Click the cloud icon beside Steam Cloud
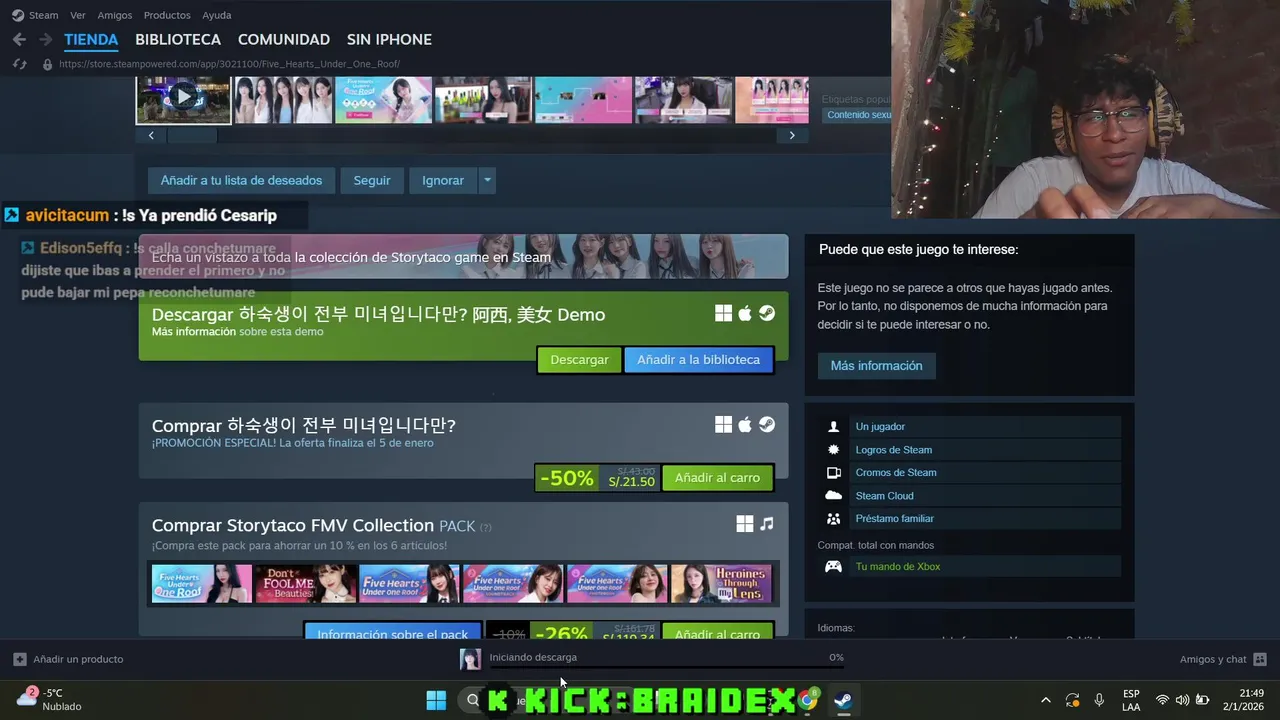 coord(833,496)
